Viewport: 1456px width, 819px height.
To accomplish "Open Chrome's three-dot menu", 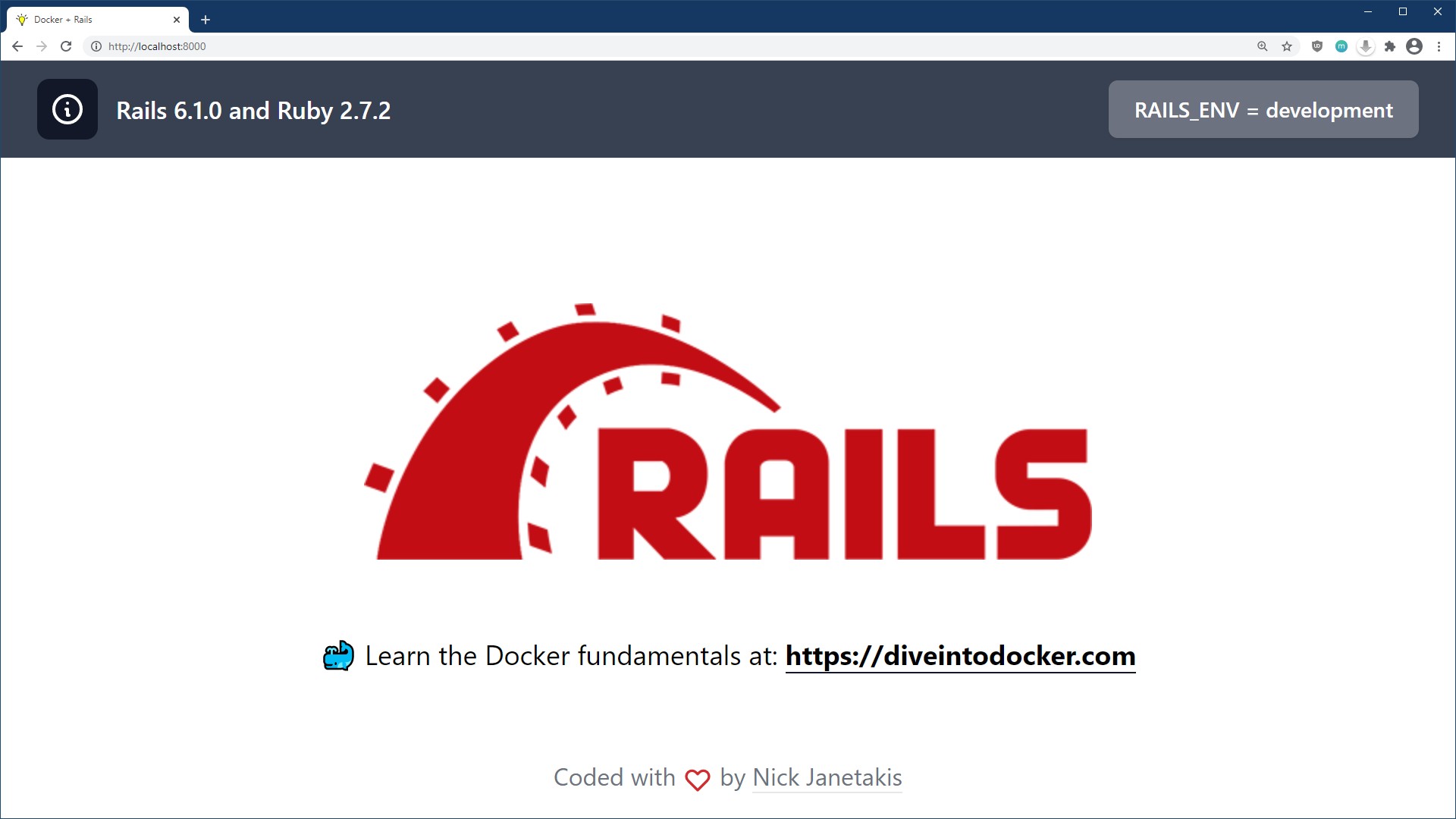I will pos(1439,46).
